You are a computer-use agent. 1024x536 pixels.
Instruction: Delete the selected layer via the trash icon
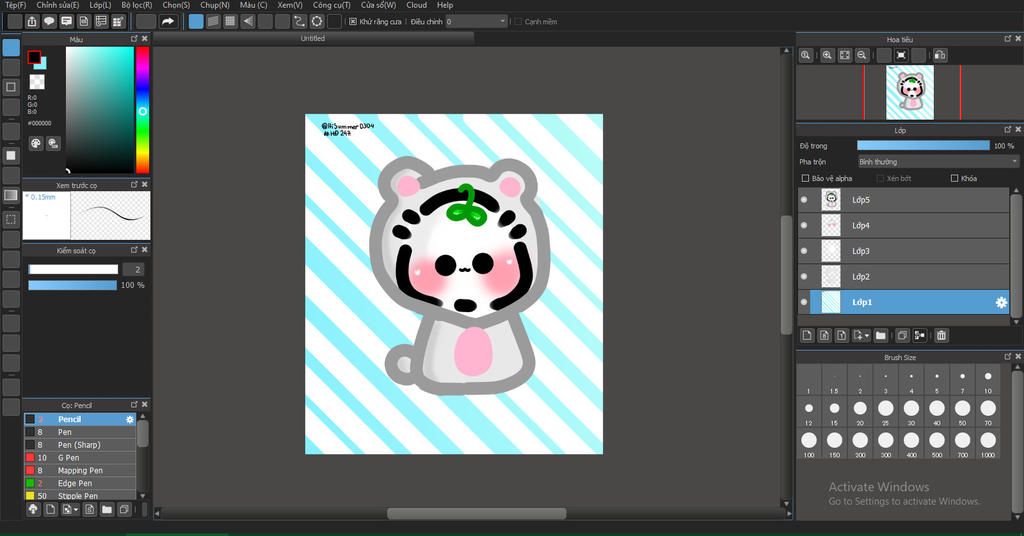pos(941,336)
